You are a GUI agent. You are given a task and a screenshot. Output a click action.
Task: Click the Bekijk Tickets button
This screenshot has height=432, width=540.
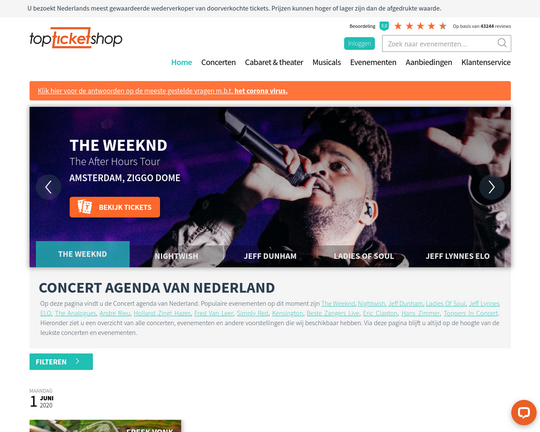coord(115,207)
